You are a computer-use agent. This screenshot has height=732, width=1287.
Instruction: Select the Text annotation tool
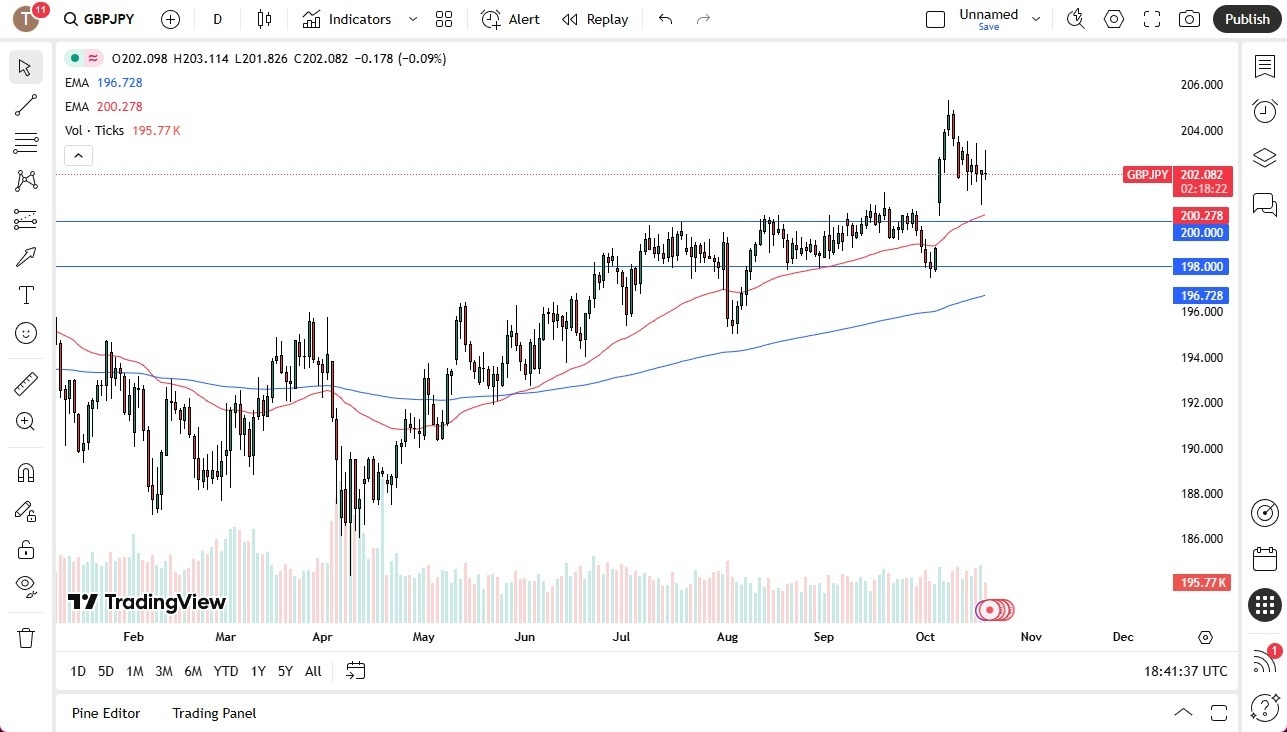point(26,294)
